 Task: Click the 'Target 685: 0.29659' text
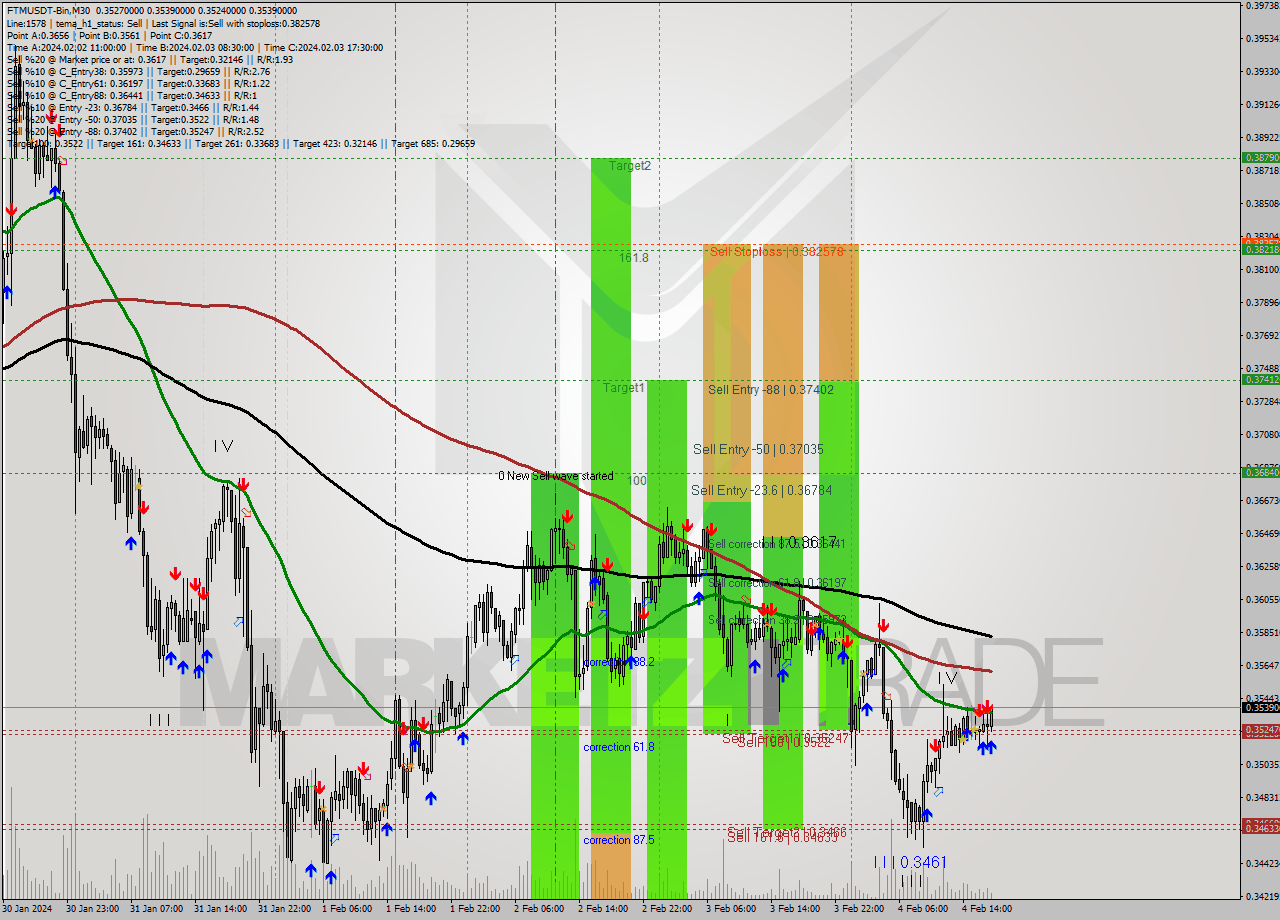pyautogui.click(x=433, y=143)
